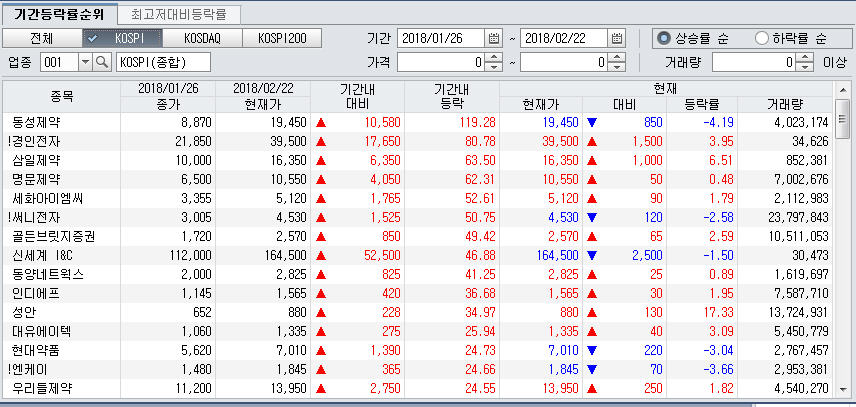Switch to the KOSPI200 market filter
This screenshot has width=856, height=407.
click(282, 38)
